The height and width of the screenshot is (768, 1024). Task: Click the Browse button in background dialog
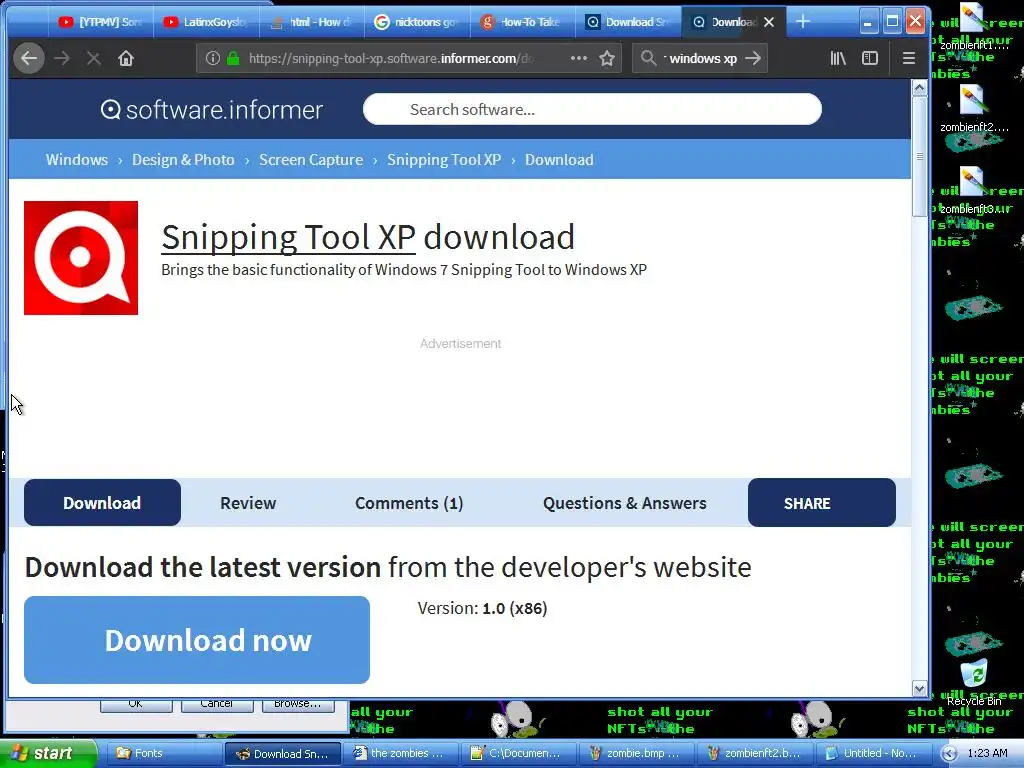[298, 704]
